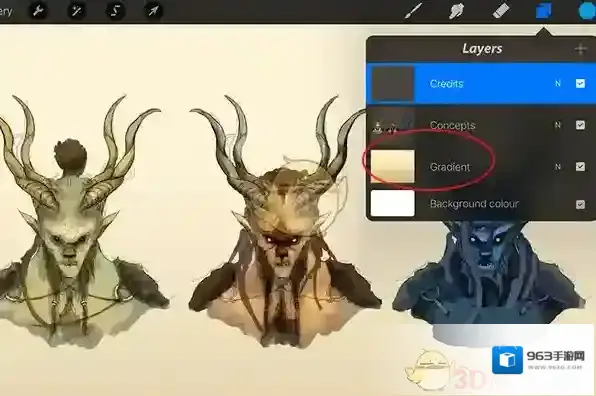The image size is (596, 396).
Task: Toggle Gradient layer visibility checkbox
Action: pos(580,166)
